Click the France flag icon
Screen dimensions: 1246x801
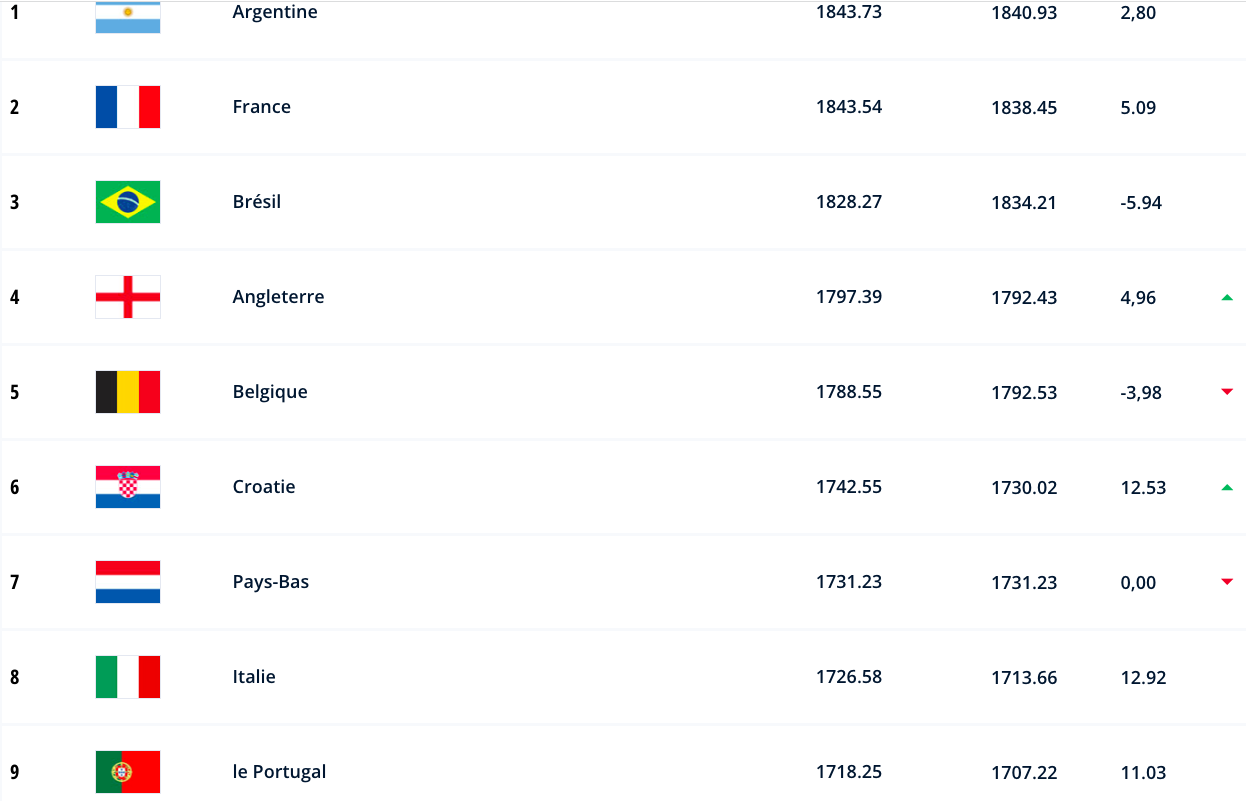[128, 107]
